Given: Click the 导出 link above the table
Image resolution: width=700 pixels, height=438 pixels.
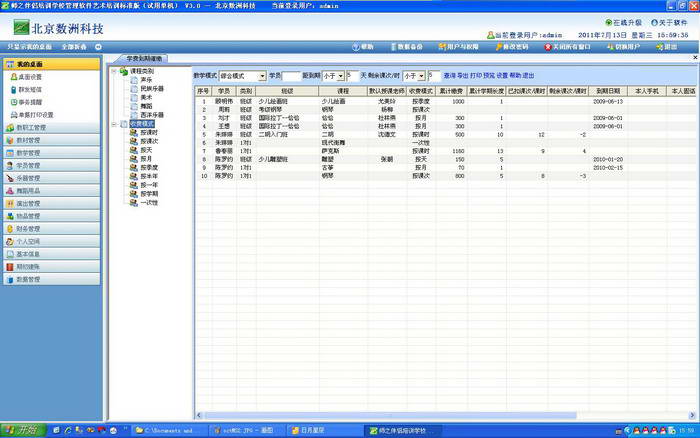Looking at the screenshot, I should tap(462, 76).
